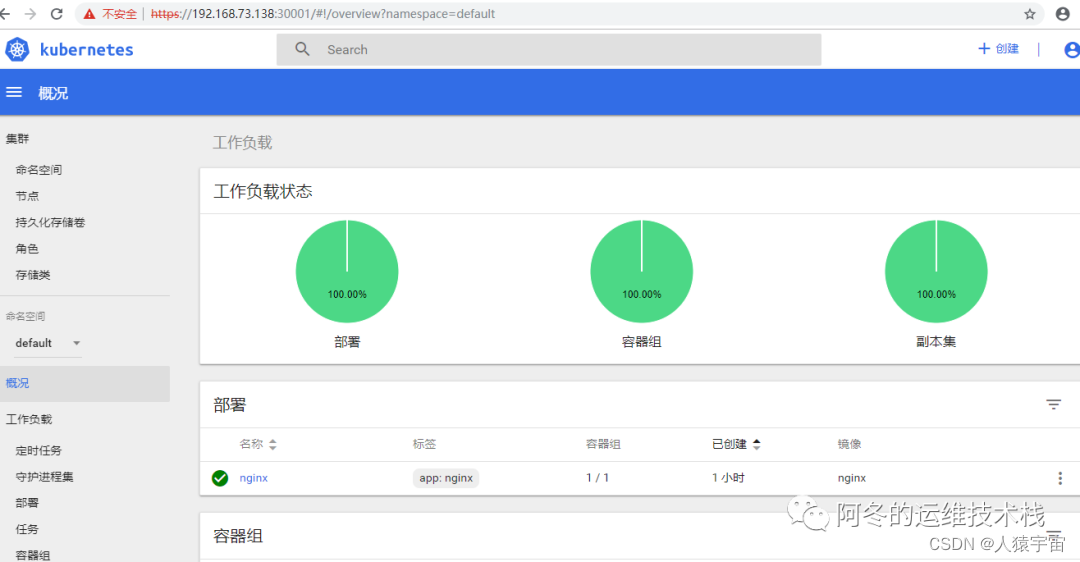Open 任务 in sidebar
The width and height of the screenshot is (1080, 562).
pos(27,529)
